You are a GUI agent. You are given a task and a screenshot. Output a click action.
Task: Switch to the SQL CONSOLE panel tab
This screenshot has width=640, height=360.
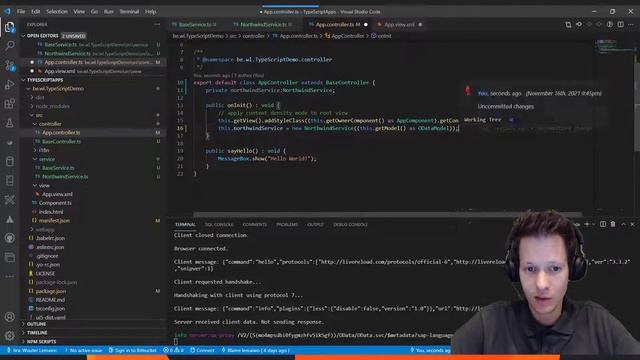coord(219,224)
